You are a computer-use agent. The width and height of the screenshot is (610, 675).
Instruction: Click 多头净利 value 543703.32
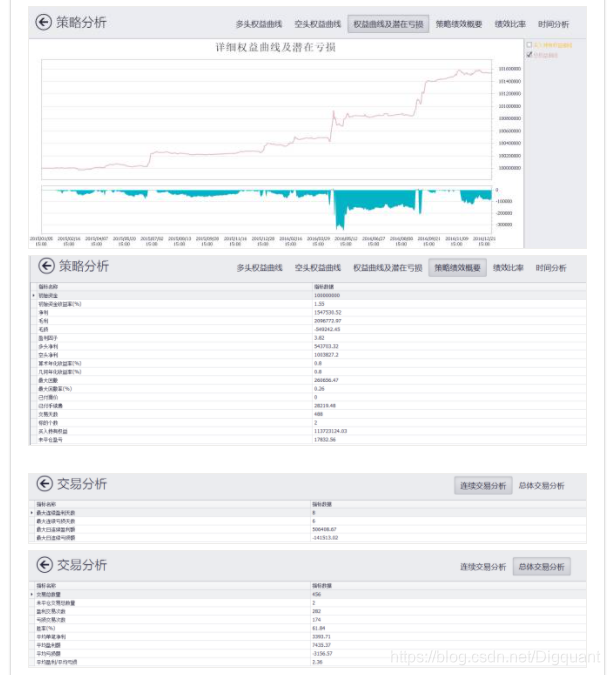(x=326, y=346)
